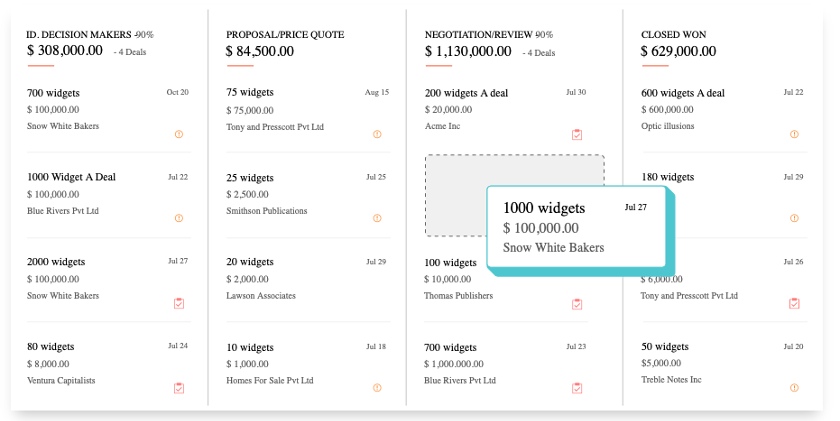Click warning icon on 75 widgets Tony and Presscott deal
The height and width of the screenshot is (421, 840).
click(377, 134)
